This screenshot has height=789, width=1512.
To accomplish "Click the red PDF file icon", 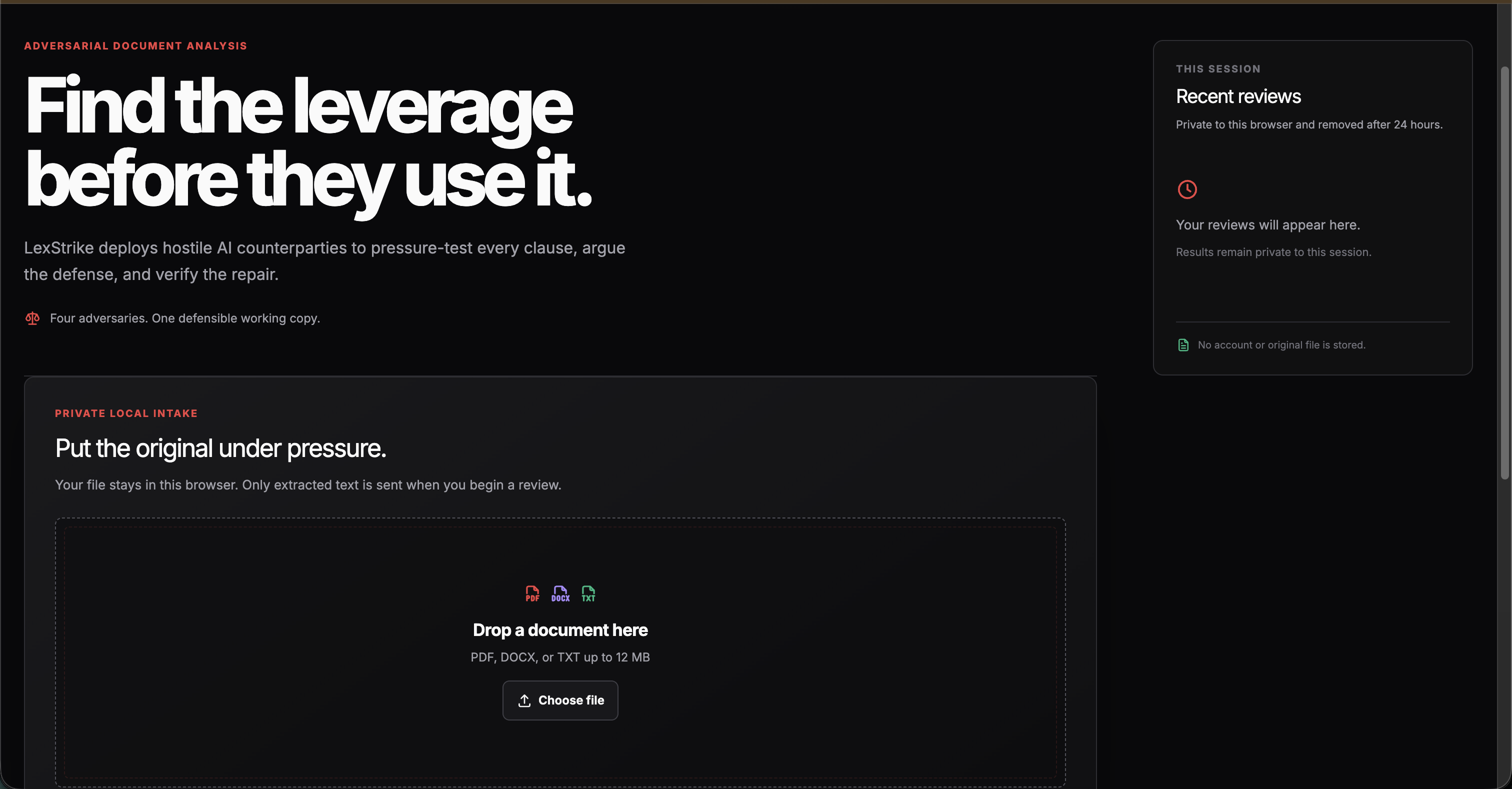I will pos(532,593).
